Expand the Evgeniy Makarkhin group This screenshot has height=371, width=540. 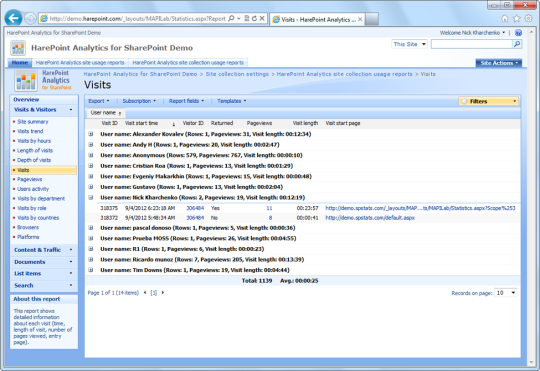click(91, 176)
